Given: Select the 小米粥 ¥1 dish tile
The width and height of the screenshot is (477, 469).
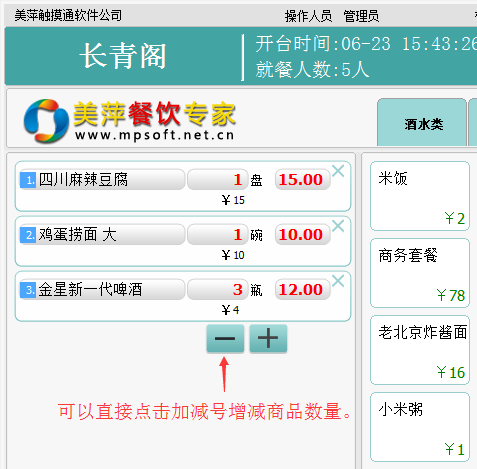Looking at the screenshot, I should (x=420, y=427).
